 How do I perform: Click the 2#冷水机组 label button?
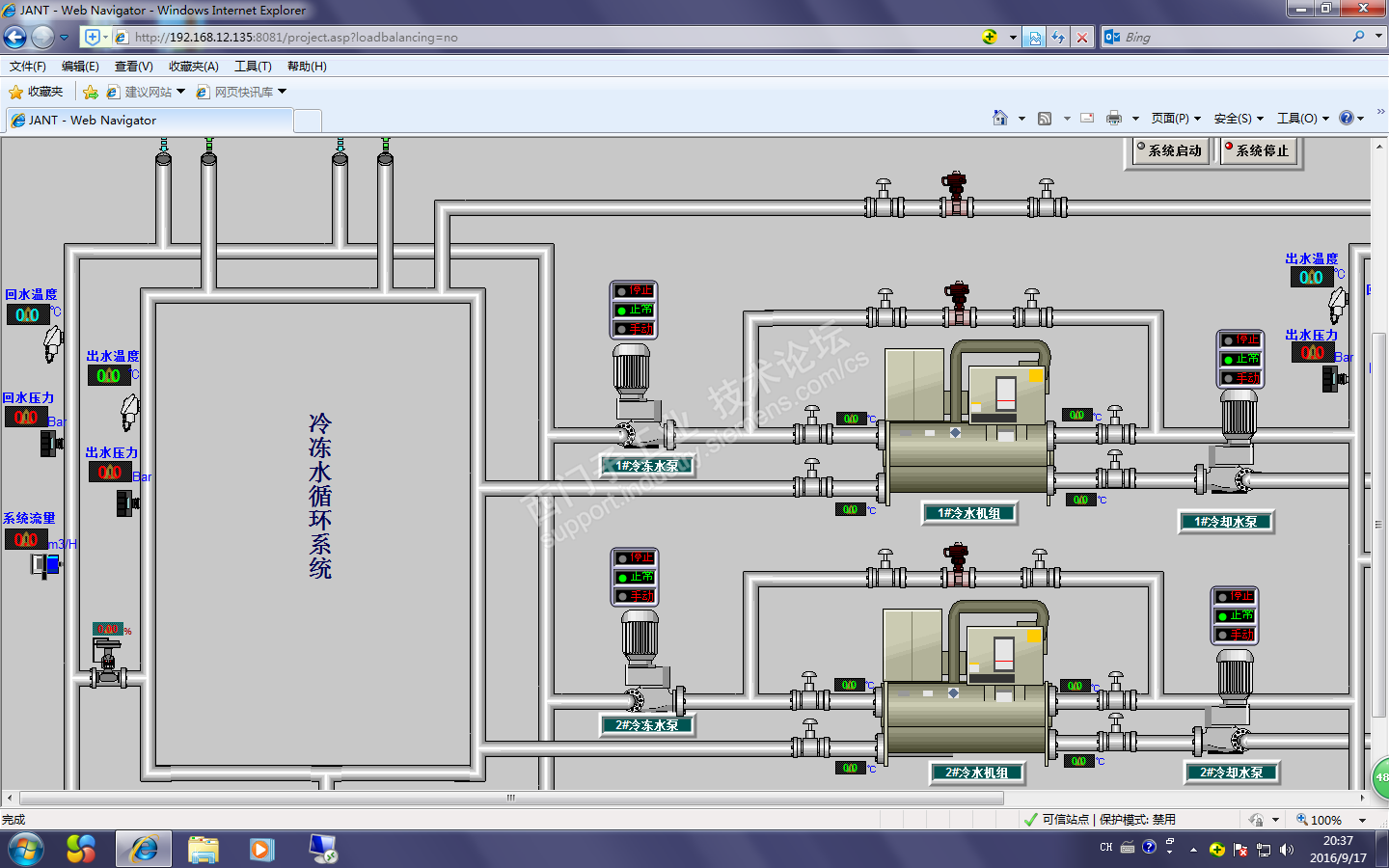tap(977, 773)
